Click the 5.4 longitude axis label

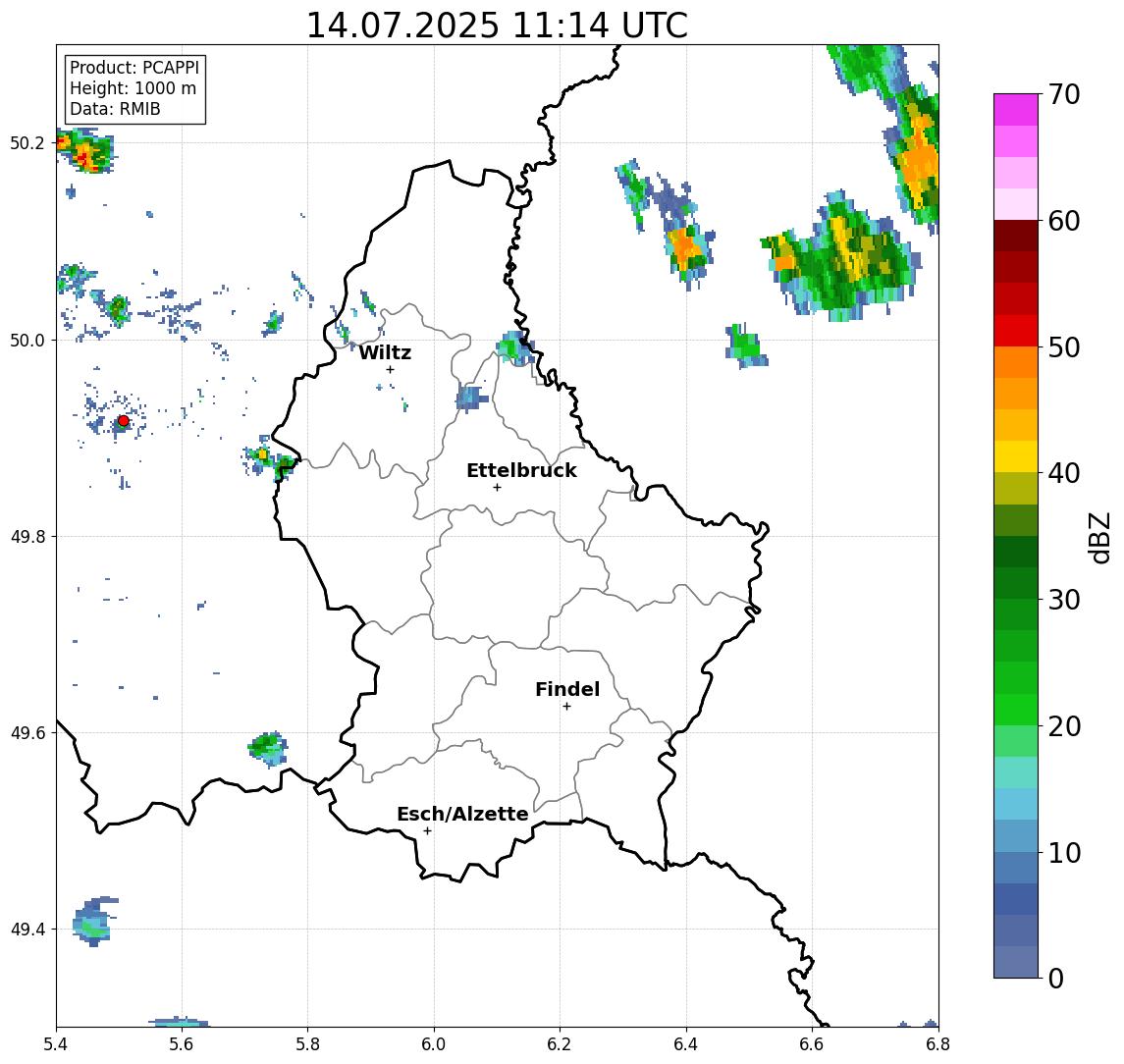(x=56, y=1044)
